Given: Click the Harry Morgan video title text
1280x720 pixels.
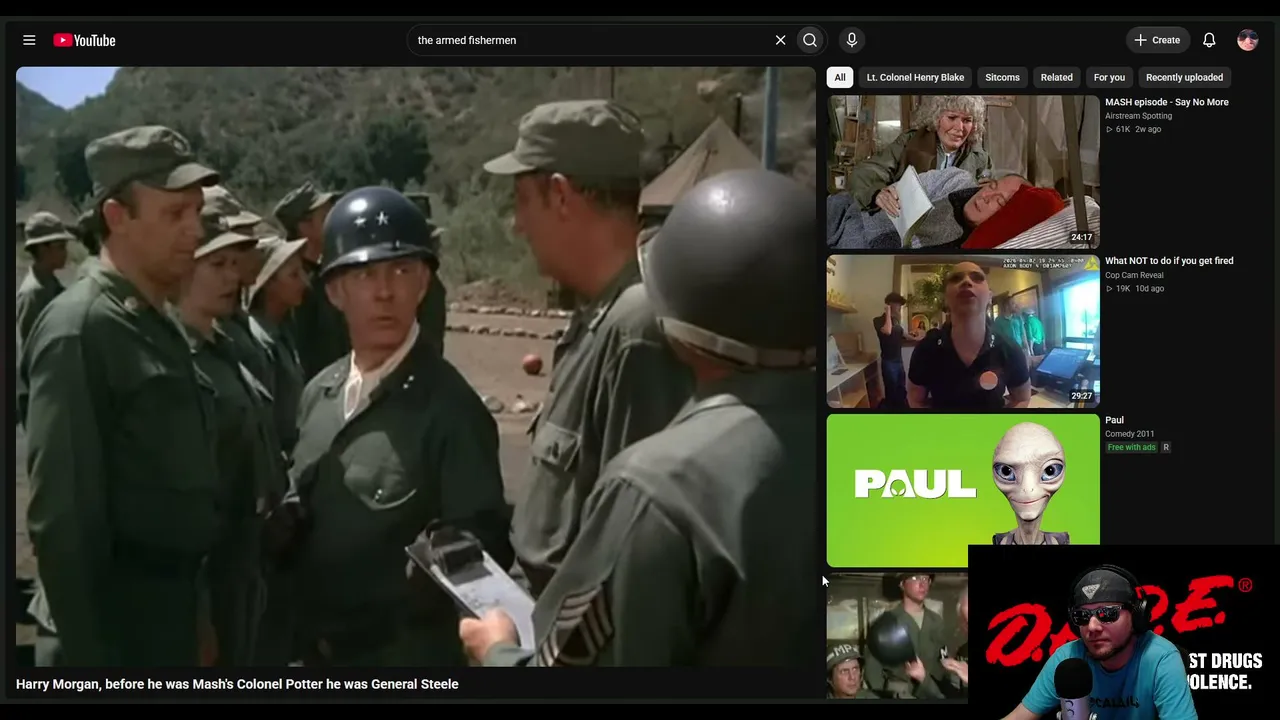Looking at the screenshot, I should point(237,684).
